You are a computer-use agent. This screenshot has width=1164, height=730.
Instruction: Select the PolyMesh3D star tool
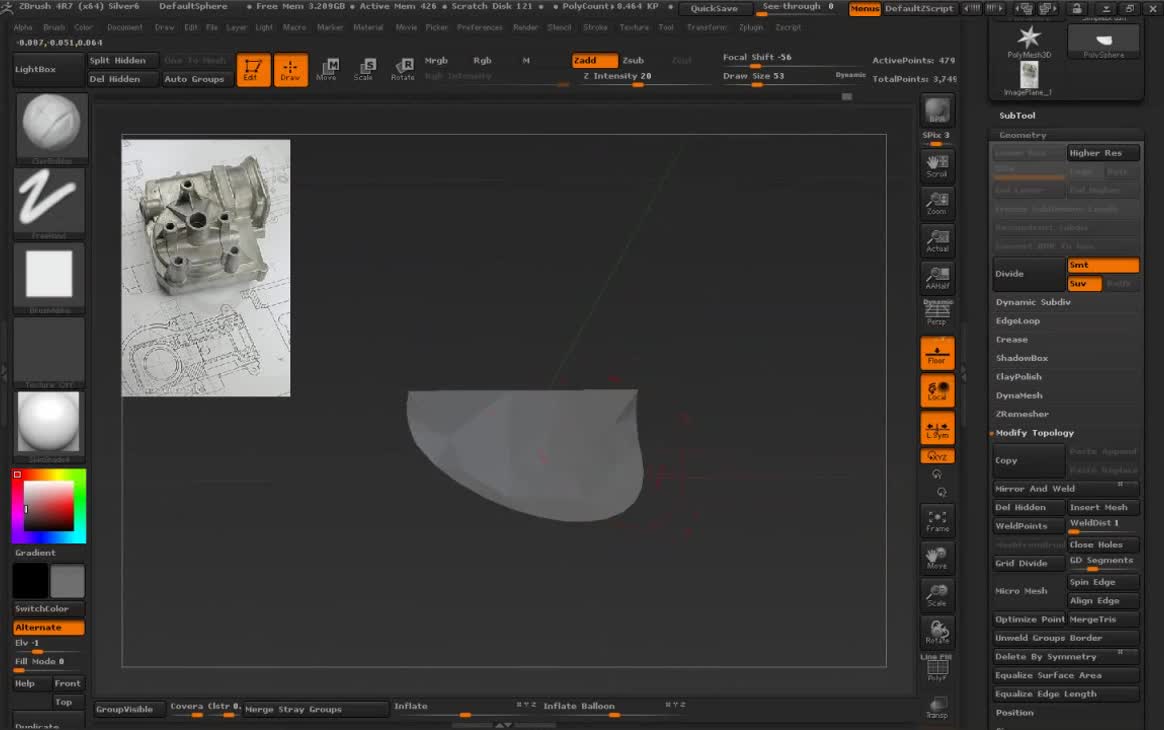click(x=1029, y=40)
